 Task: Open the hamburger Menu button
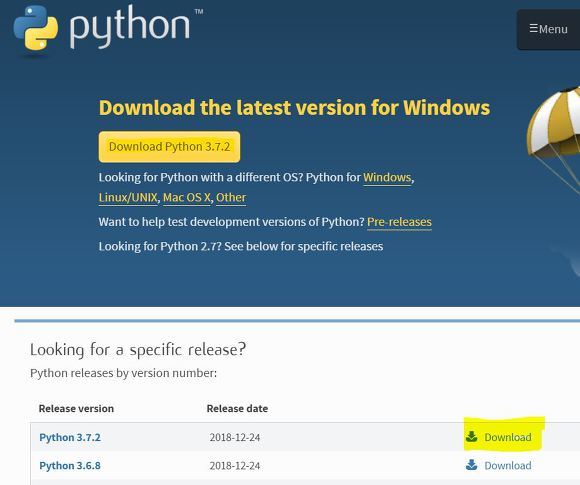548,29
